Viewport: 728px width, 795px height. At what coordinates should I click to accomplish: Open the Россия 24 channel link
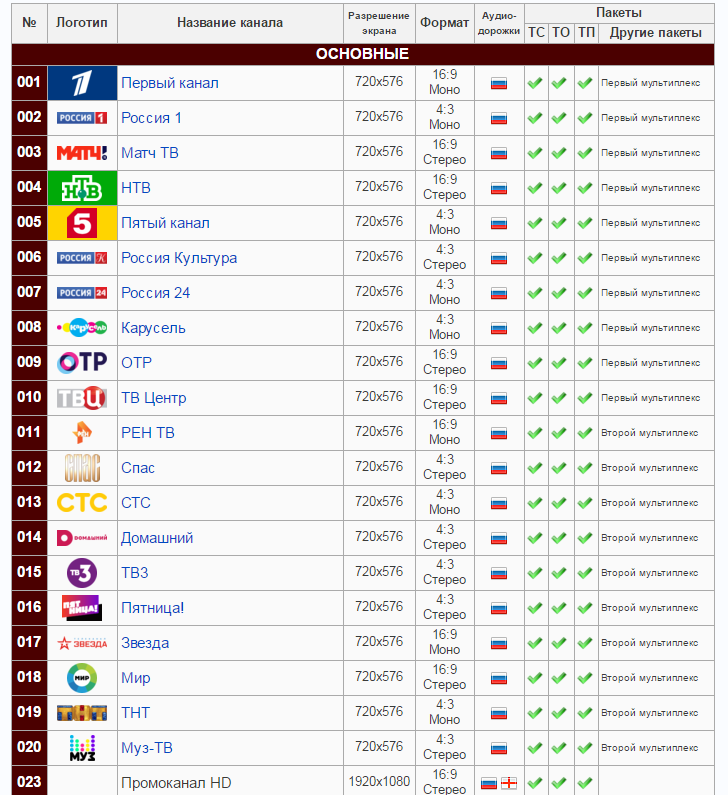tap(156, 293)
